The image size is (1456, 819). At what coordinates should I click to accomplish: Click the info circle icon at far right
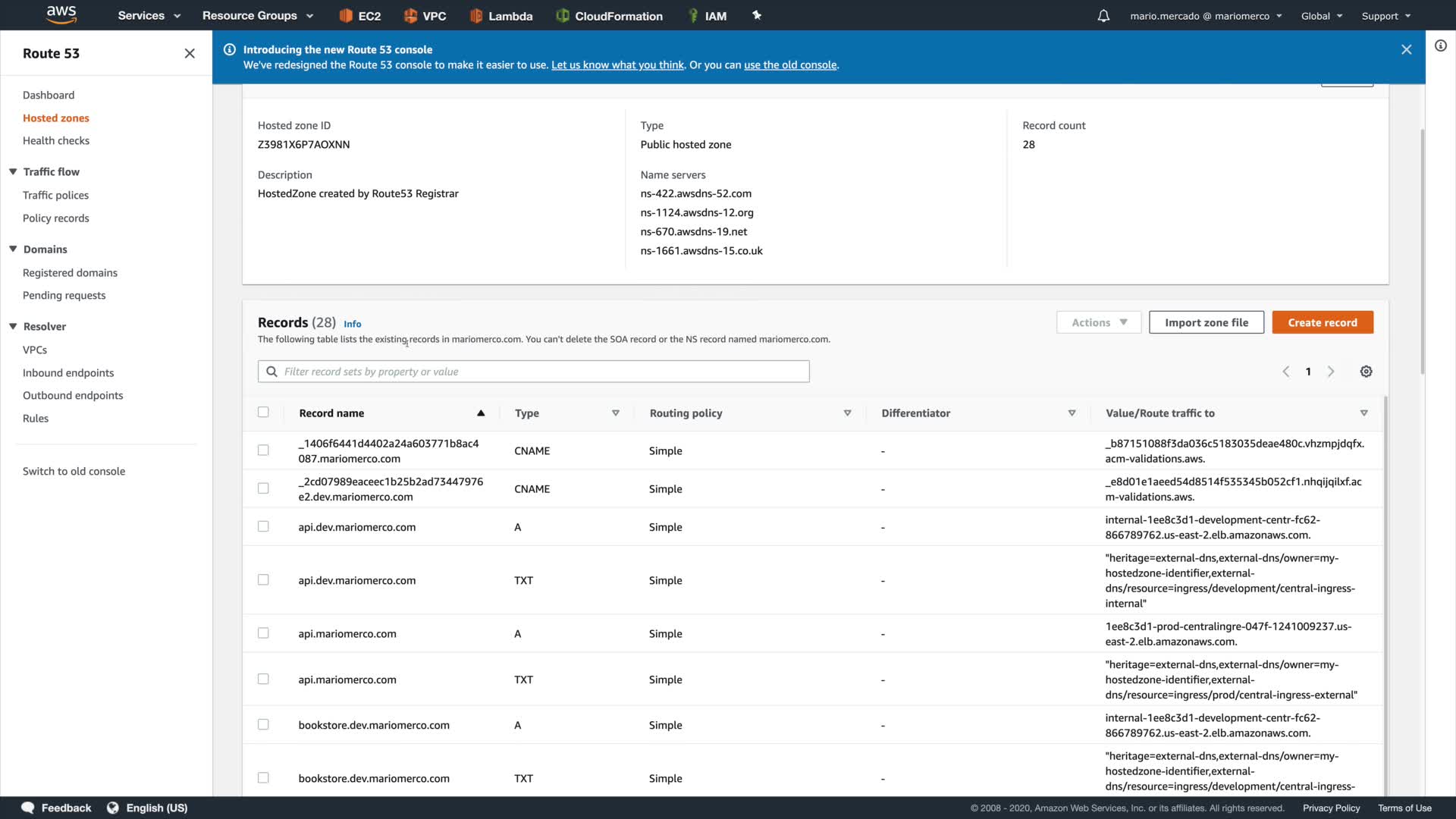click(x=1441, y=45)
